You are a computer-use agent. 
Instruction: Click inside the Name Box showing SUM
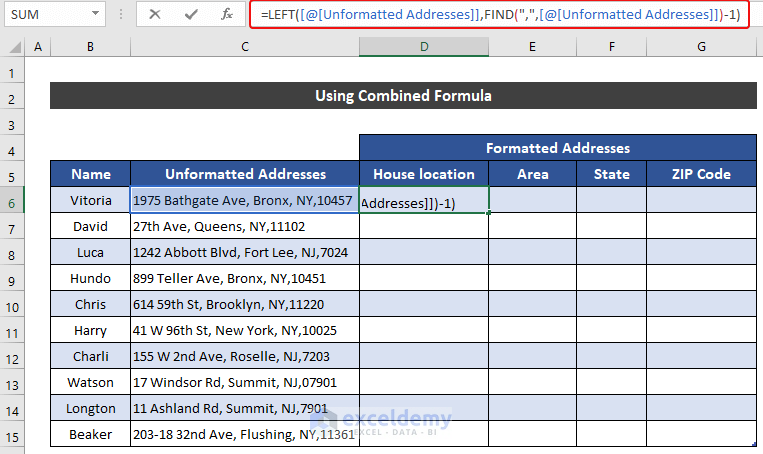tap(45, 14)
